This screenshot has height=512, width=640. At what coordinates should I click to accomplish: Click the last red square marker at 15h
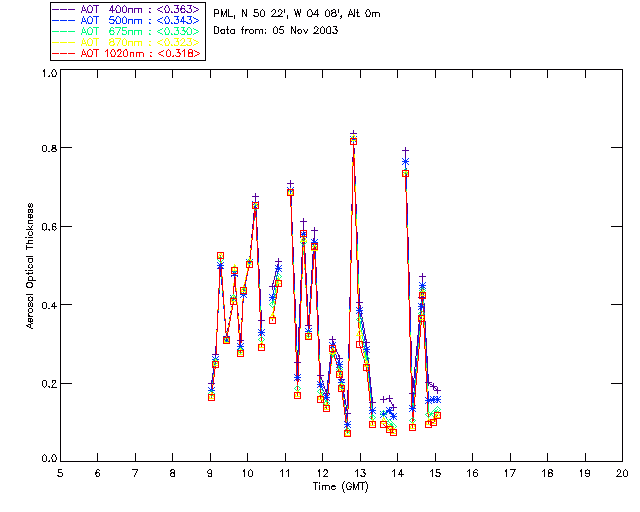[x=437, y=415]
